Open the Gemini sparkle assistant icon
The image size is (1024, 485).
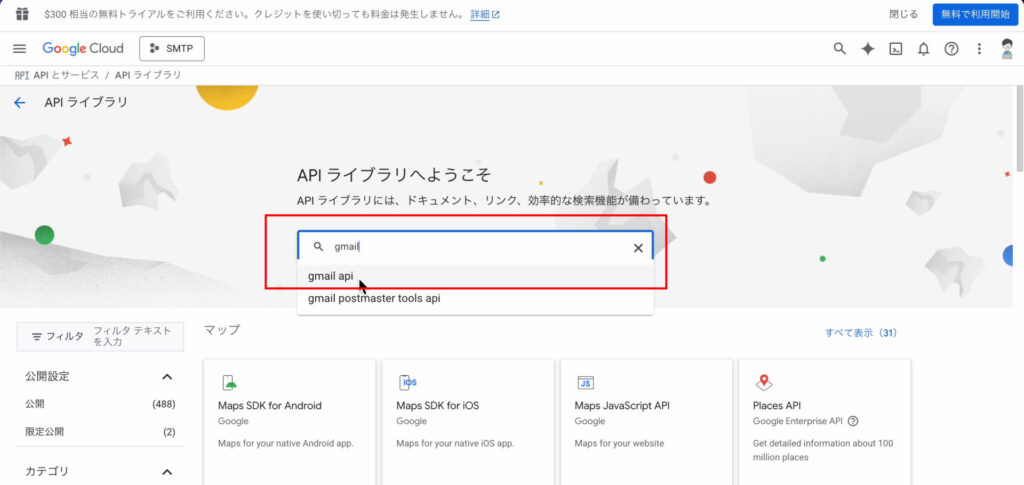(x=867, y=49)
